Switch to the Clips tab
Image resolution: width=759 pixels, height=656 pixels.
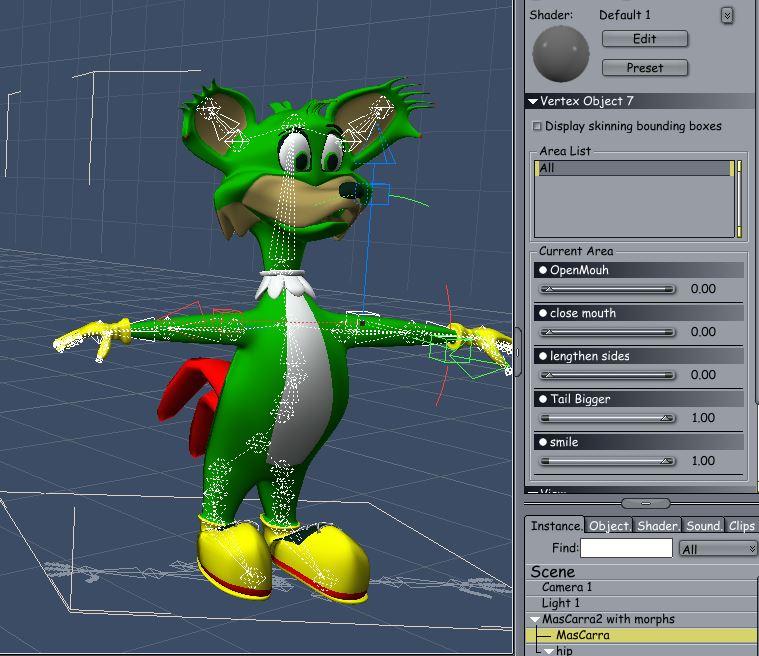(x=741, y=526)
